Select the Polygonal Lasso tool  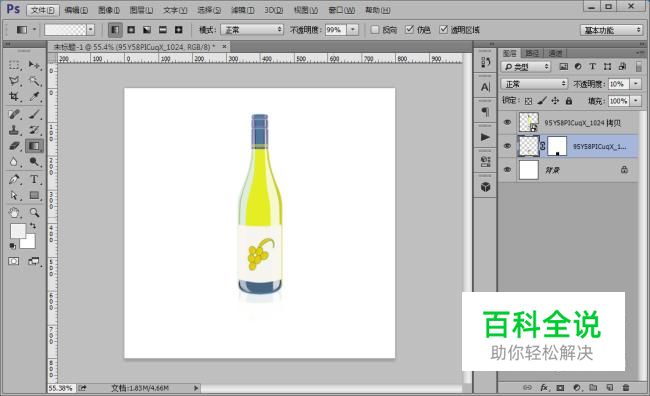coord(14,81)
